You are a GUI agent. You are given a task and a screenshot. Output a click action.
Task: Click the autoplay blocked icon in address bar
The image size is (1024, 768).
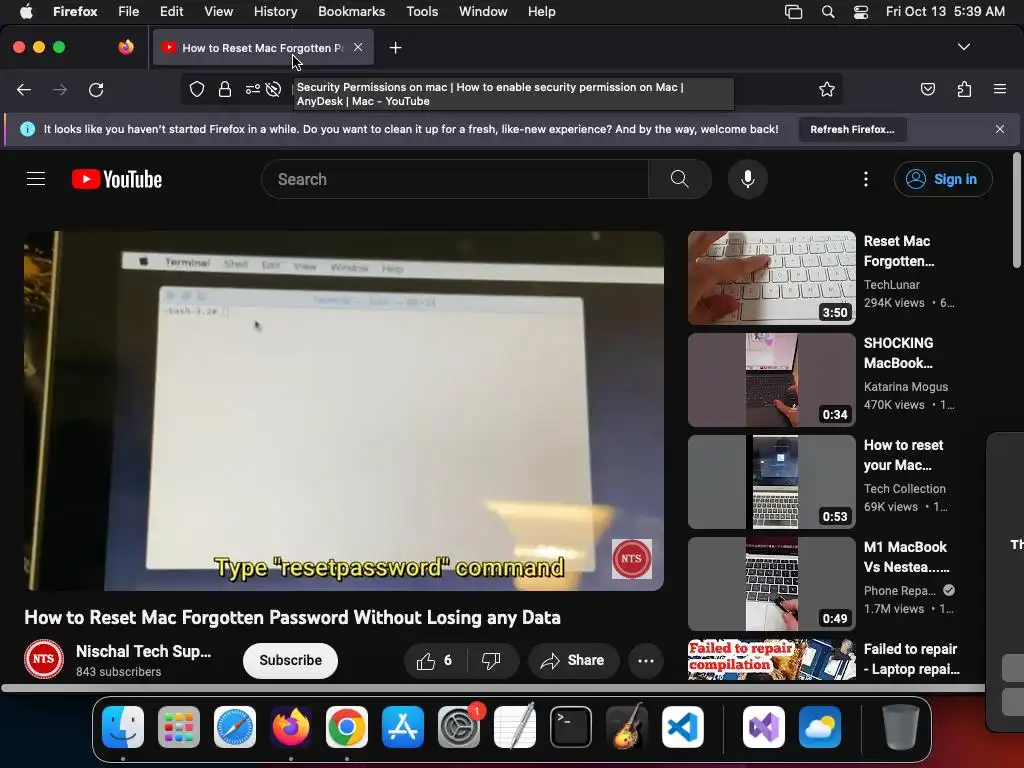point(274,89)
